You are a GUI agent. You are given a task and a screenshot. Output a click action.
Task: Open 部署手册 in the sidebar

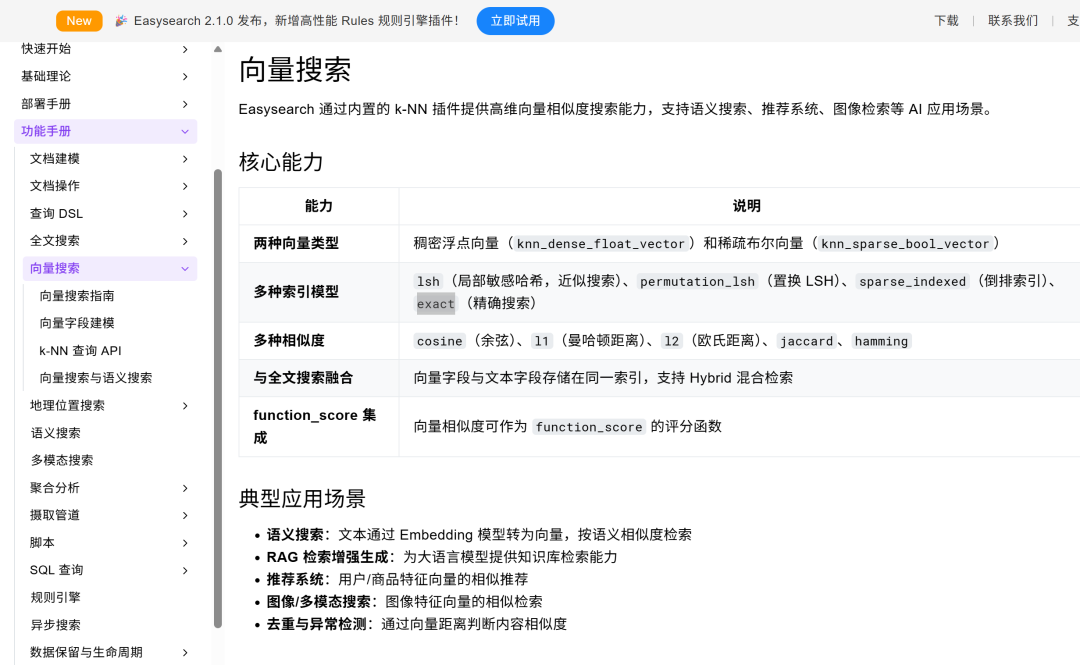click(x=46, y=104)
